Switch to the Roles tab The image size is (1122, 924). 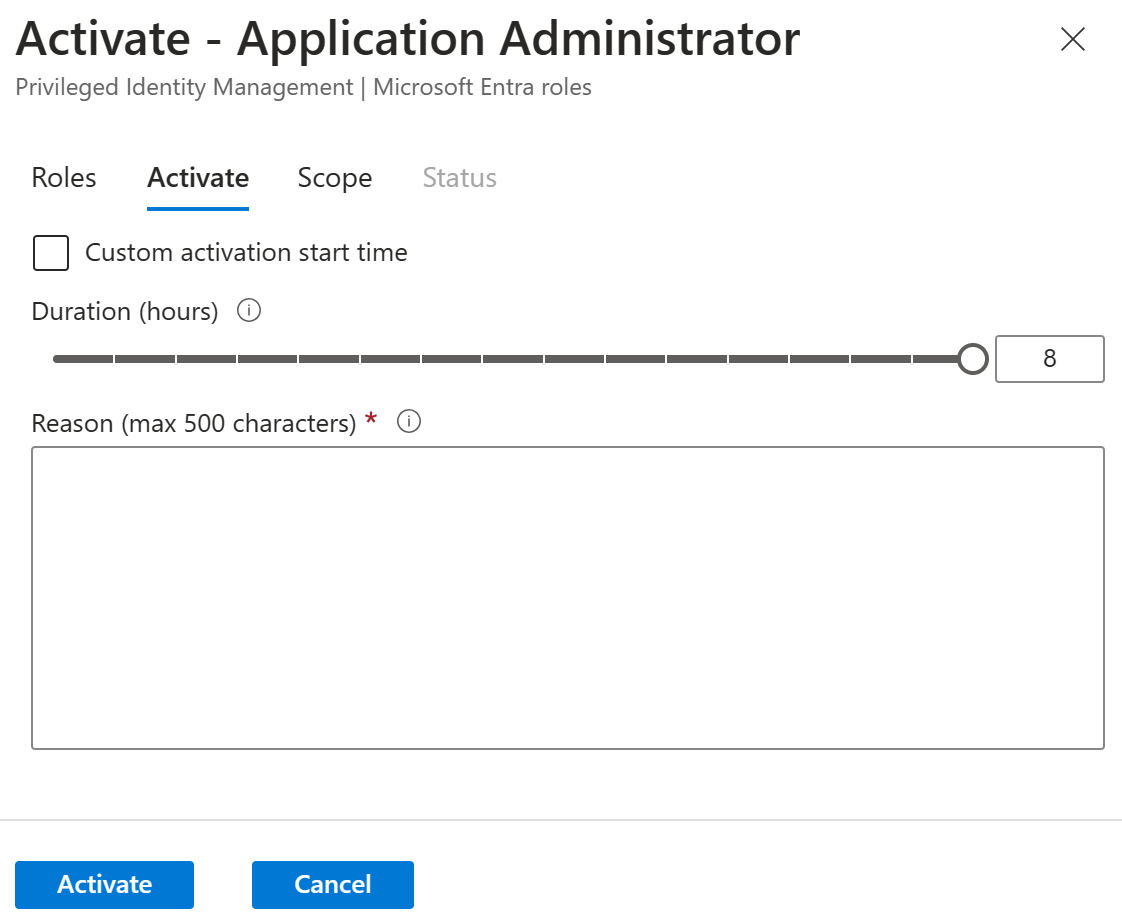(64, 178)
